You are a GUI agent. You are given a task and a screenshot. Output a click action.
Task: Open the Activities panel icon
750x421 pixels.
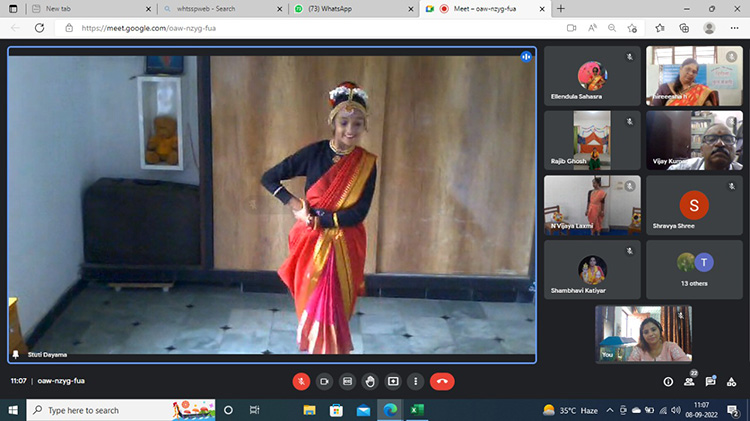pyautogui.click(x=731, y=381)
